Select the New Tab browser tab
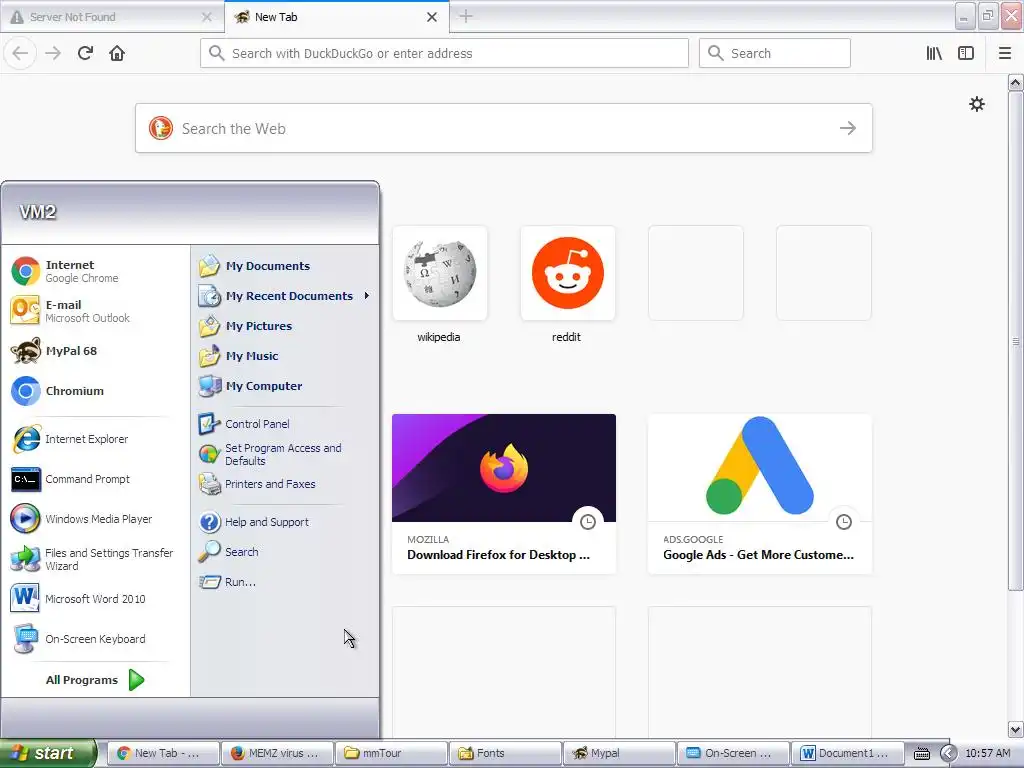The image size is (1024, 768). (327, 17)
